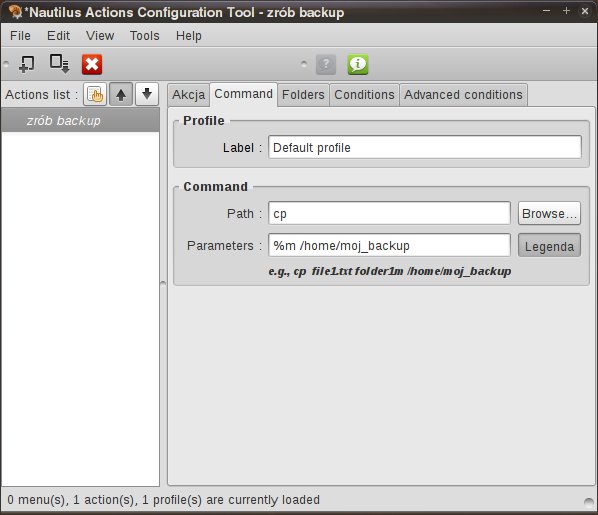598x515 pixels.
Task: Click the Default profile label field
Action: click(424, 147)
